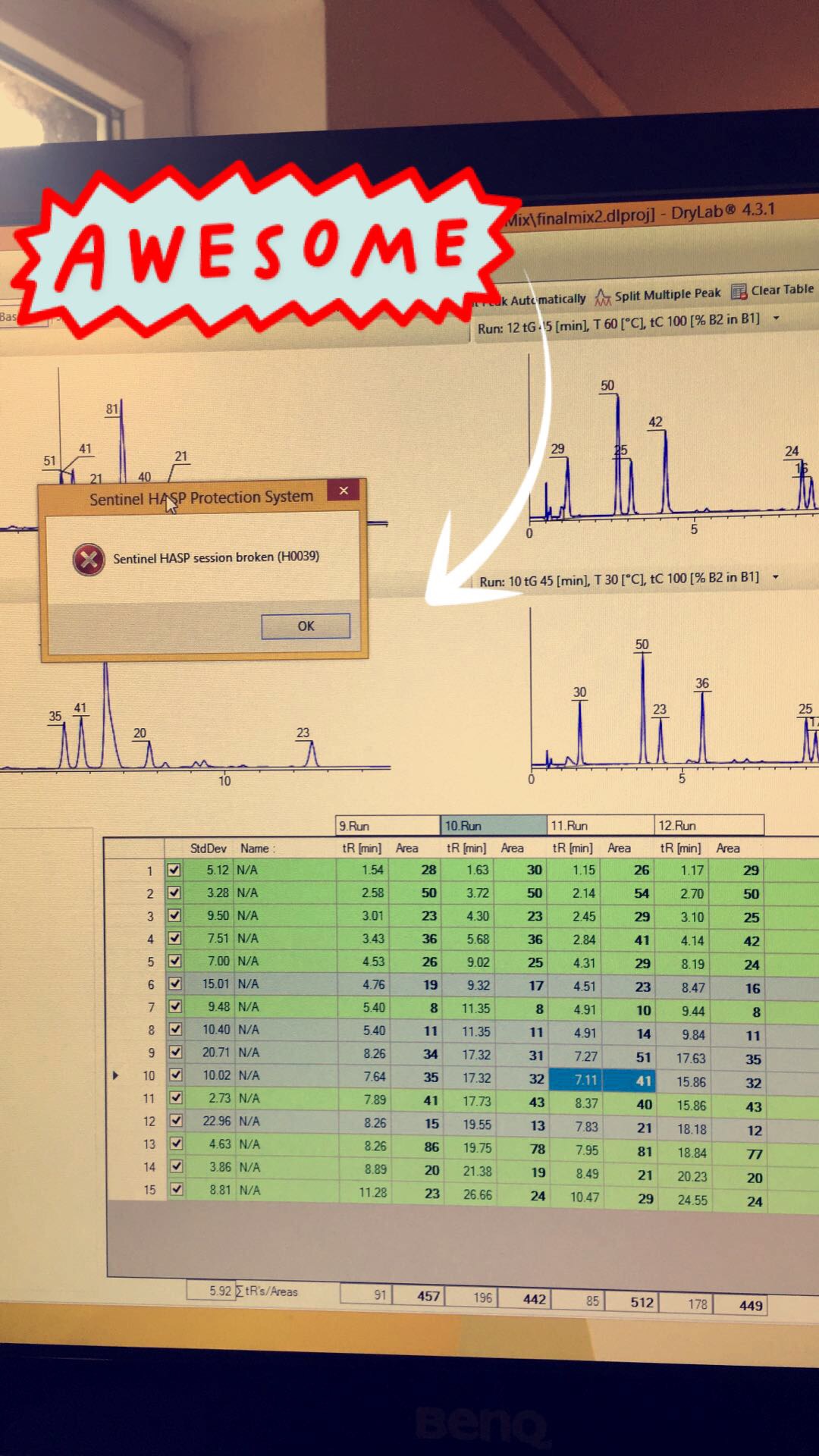Screen dimensions: 819x1456
Task: Click the Split Multiple Peak icon
Action: (x=603, y=296)
